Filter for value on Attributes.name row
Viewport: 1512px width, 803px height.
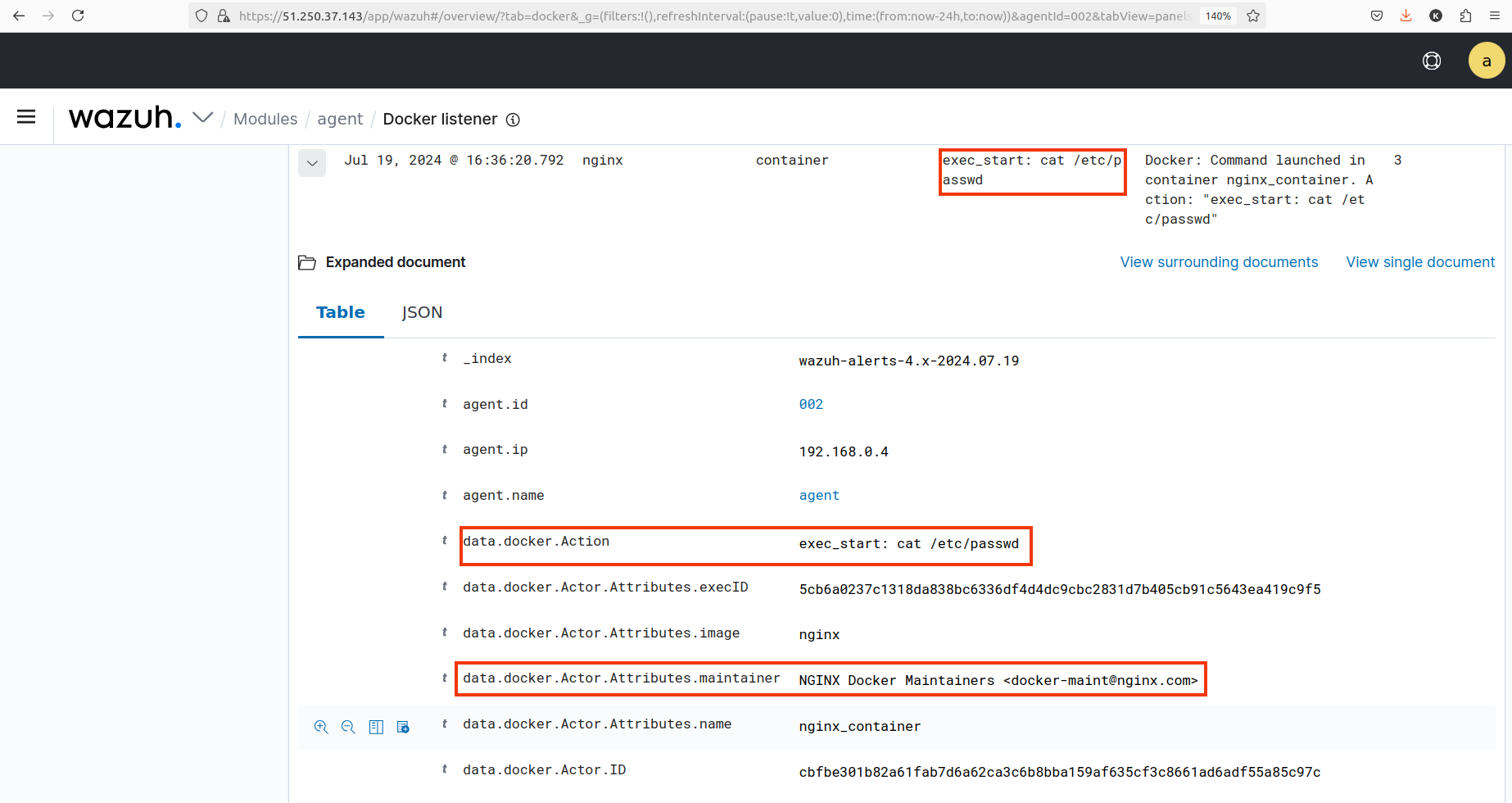(x=321, y=727)
